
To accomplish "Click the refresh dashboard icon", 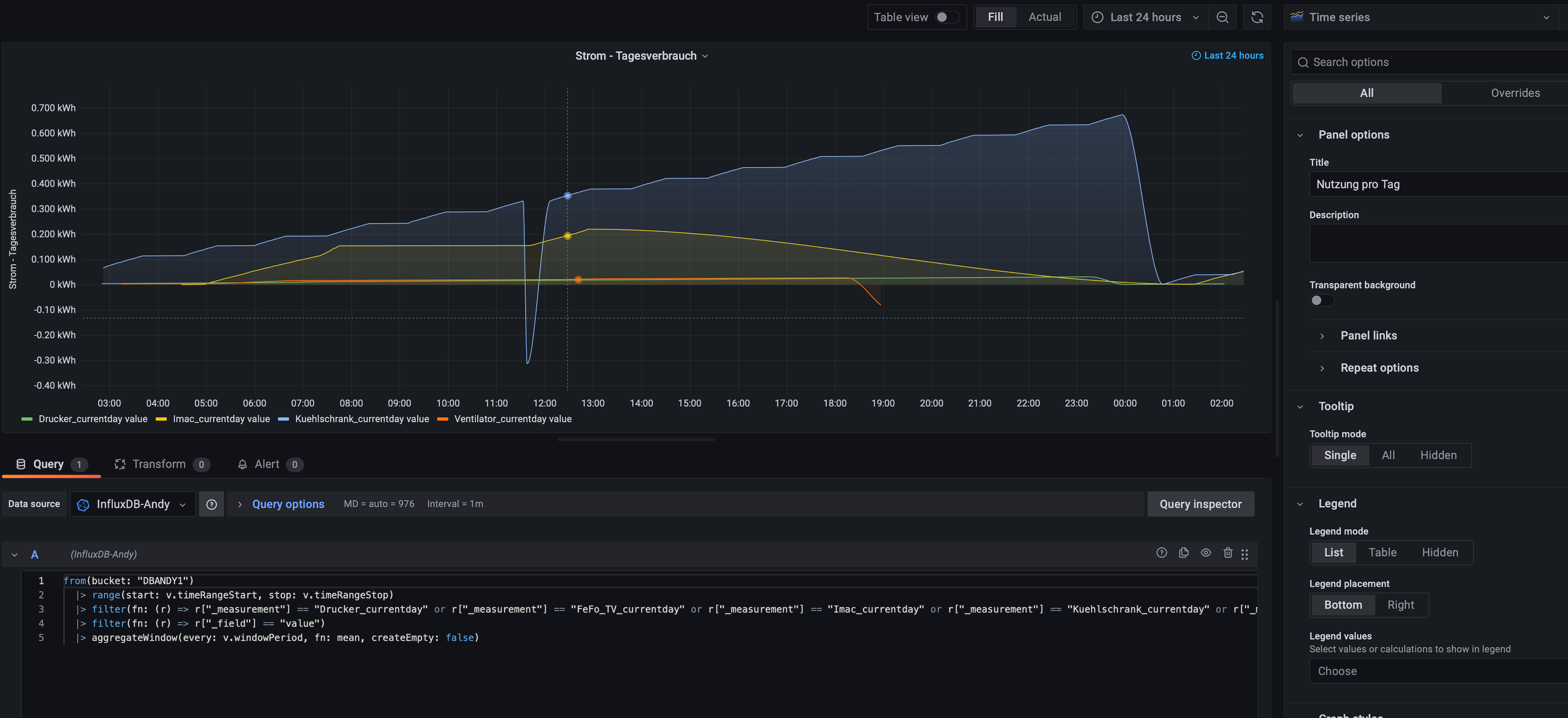I will point(1256,17).
